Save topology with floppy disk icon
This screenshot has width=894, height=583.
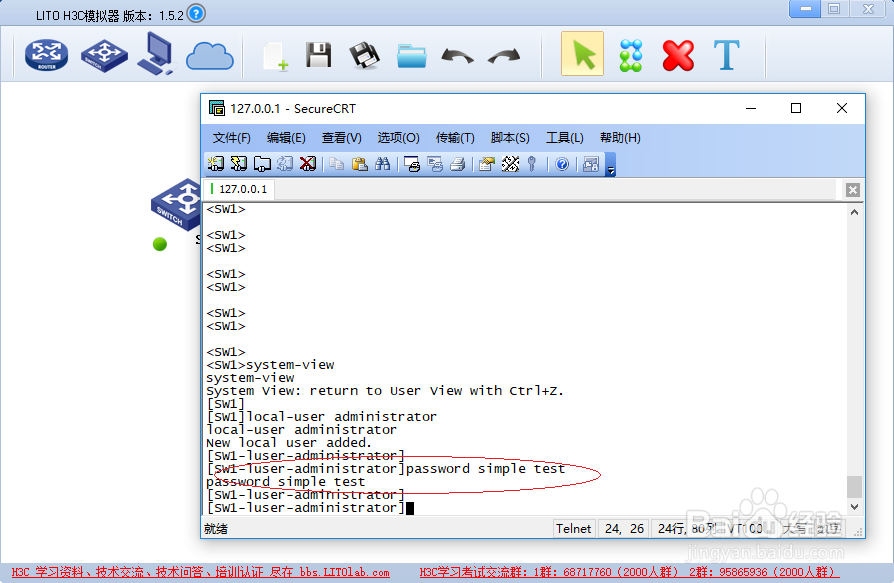coord(319,56)
